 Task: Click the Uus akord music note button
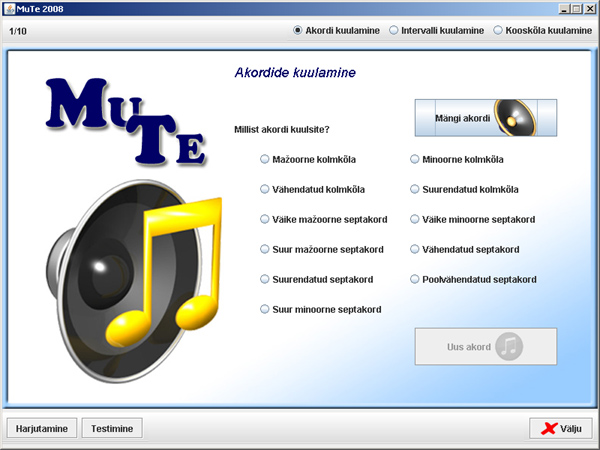coord(485,347)
